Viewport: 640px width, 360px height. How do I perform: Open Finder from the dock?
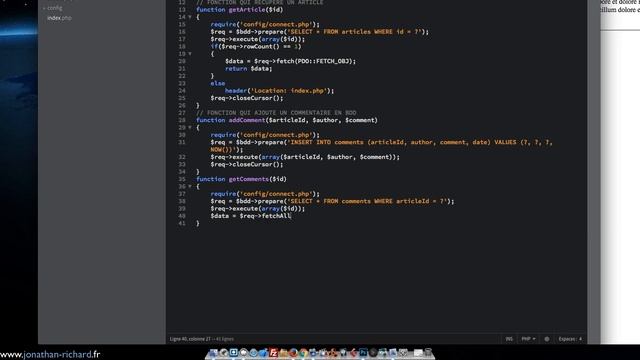[213, 353]
